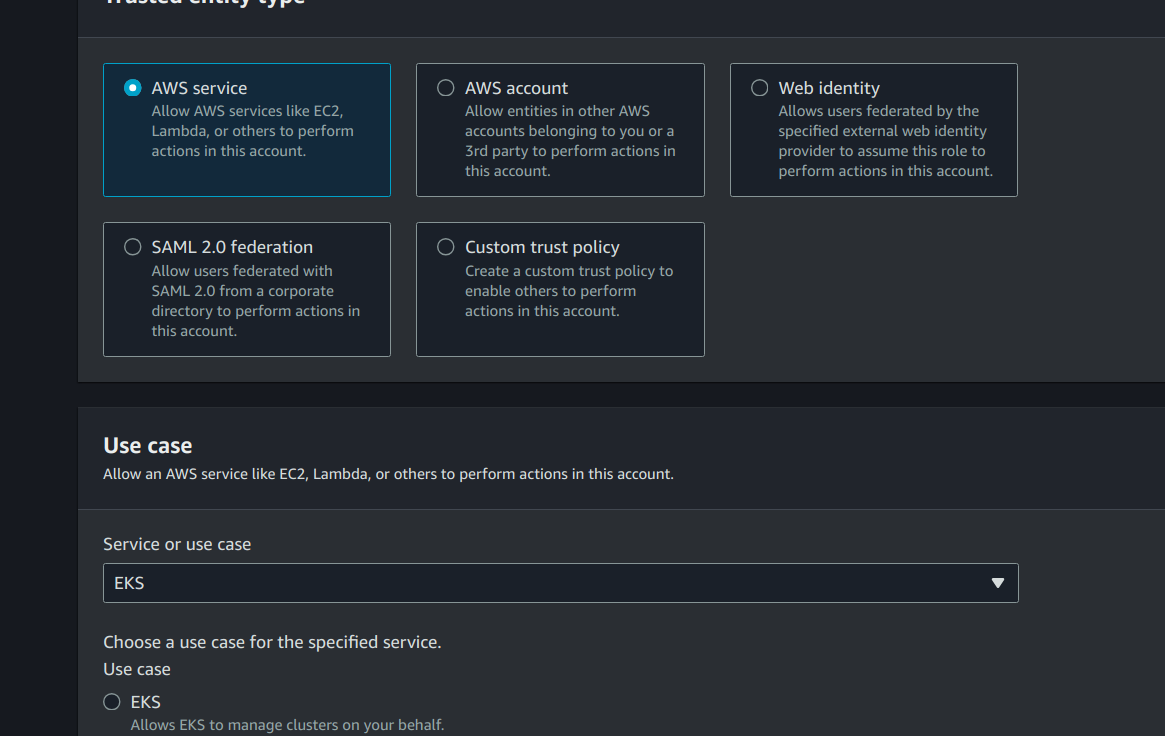Enable the Custom trust policy radio option
1165x736 pixels.
[446, 247]
